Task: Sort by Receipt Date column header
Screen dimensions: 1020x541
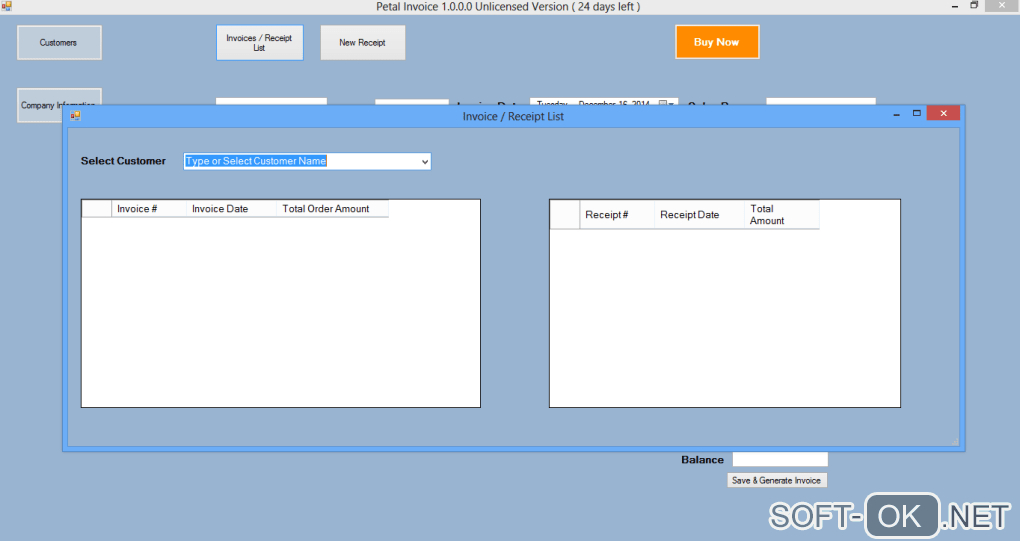Action: 699,215
